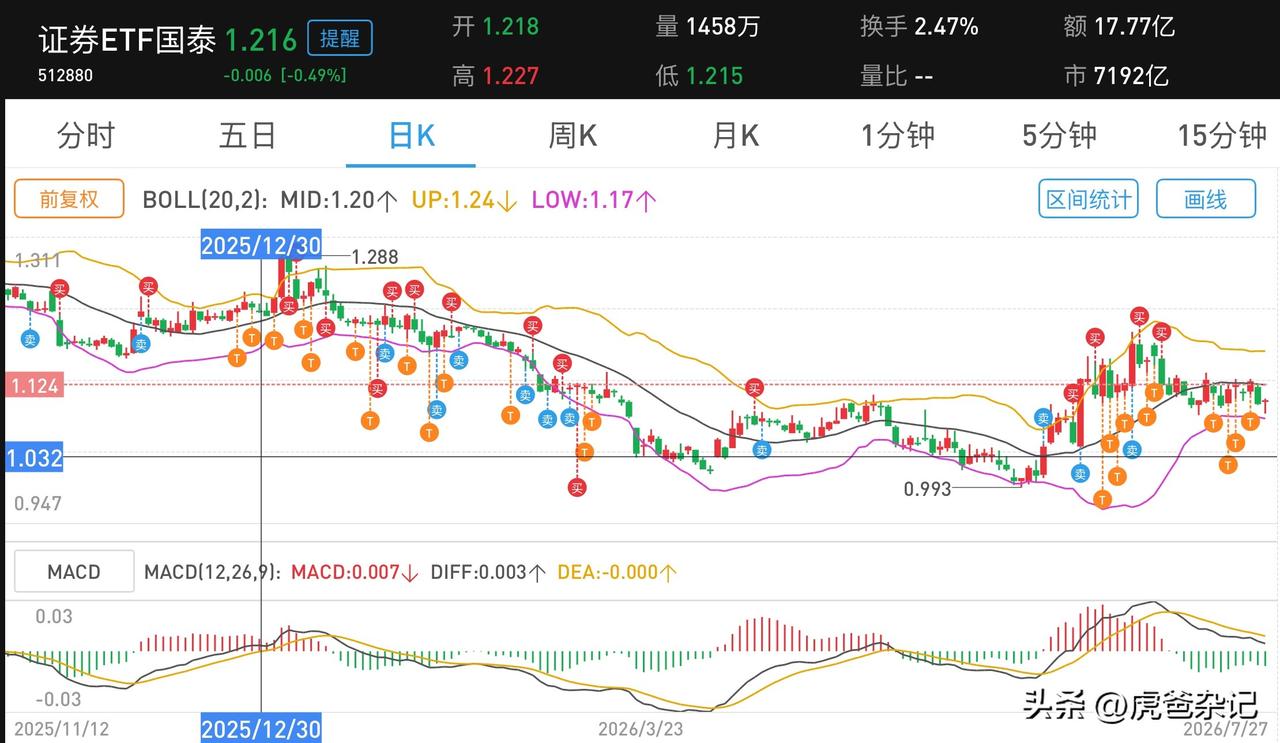Tap the leftmost red 买 buy marker
Screen dimensions: 1280x743
60,289
